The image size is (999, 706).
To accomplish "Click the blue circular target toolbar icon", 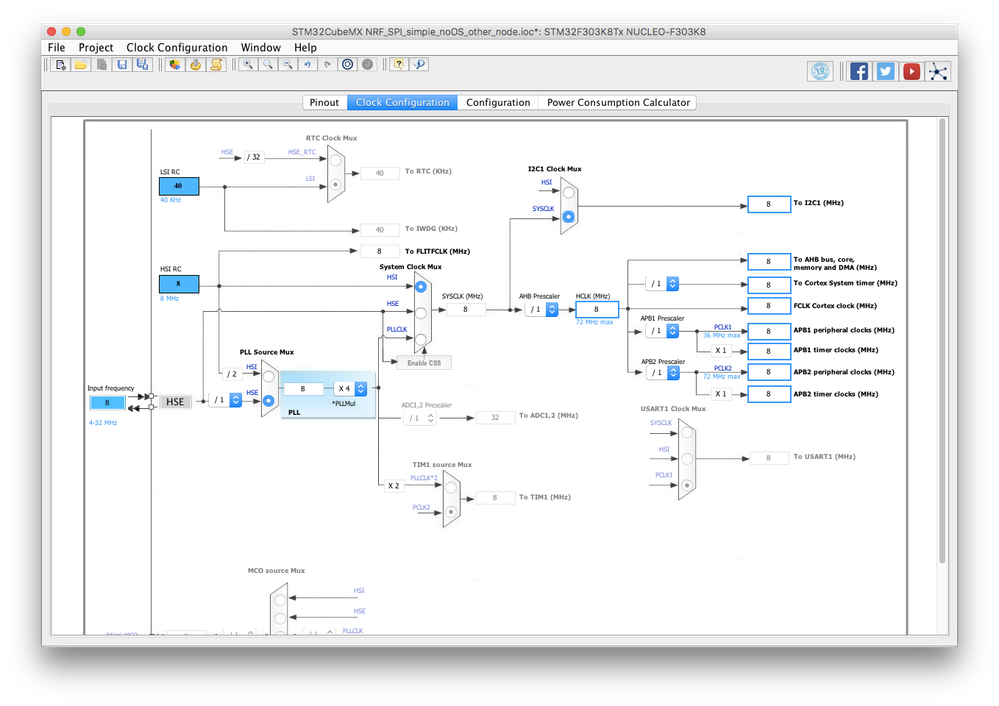I will 347,64.
